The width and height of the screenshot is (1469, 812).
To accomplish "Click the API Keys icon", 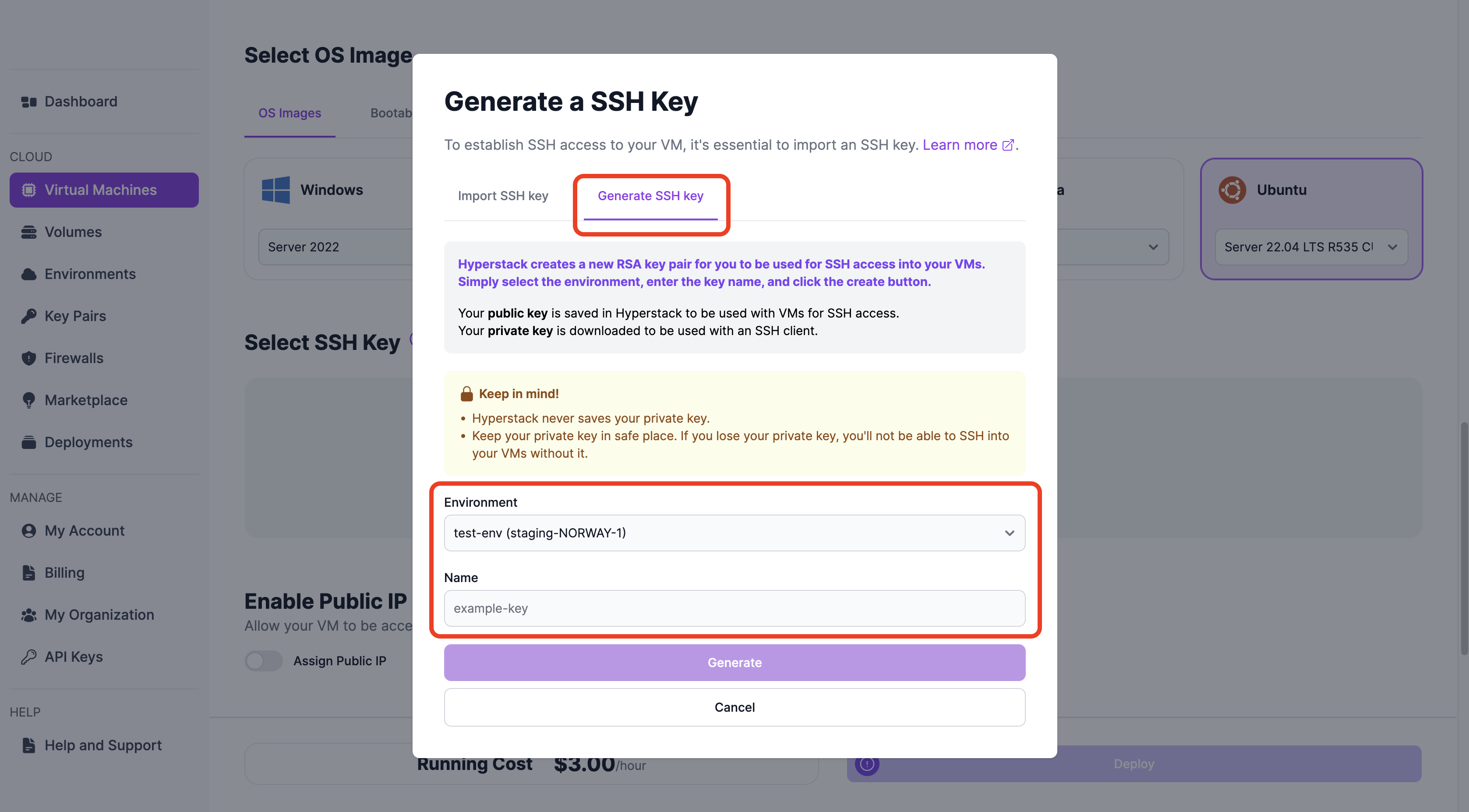I will coord(28,657).
